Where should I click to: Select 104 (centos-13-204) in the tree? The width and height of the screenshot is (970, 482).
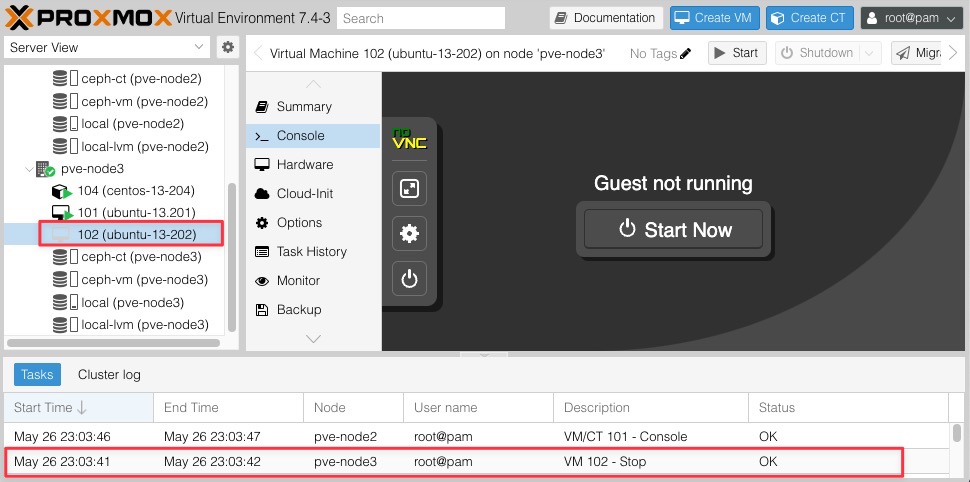point(136,191)
